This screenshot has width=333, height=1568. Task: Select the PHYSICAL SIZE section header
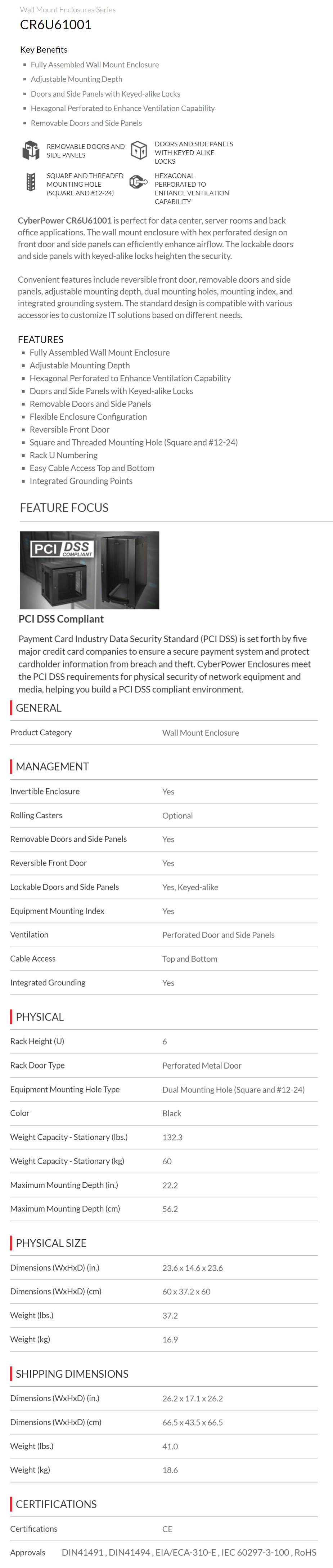tap(51, 1243)
